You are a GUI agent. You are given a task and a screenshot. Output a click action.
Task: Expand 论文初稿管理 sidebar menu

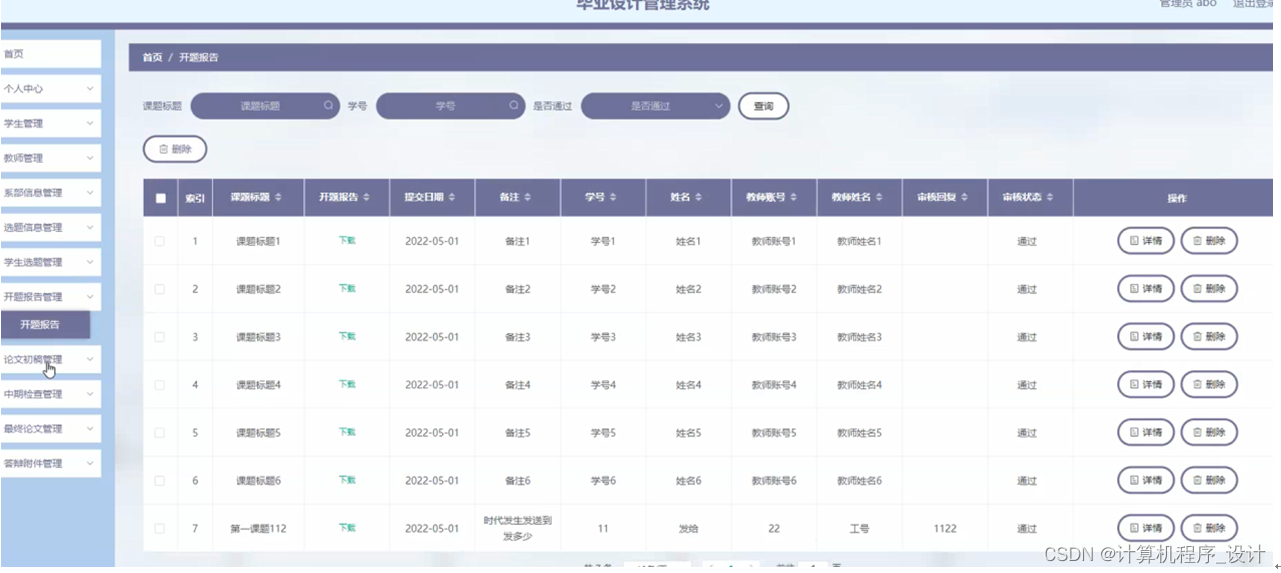pos(50,360)
